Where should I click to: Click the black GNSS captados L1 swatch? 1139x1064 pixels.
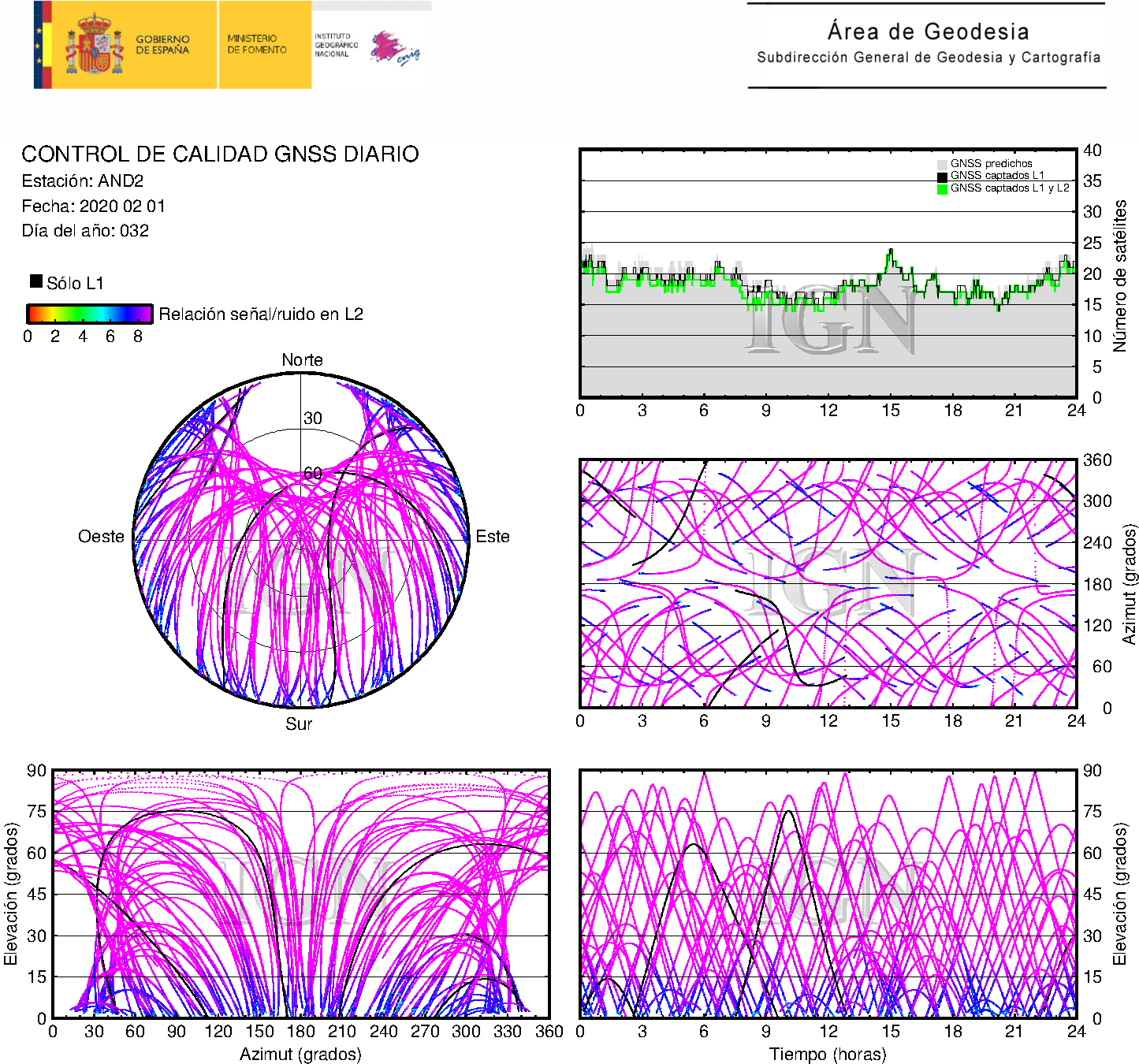pyautogui.click(x=942, y=177)
